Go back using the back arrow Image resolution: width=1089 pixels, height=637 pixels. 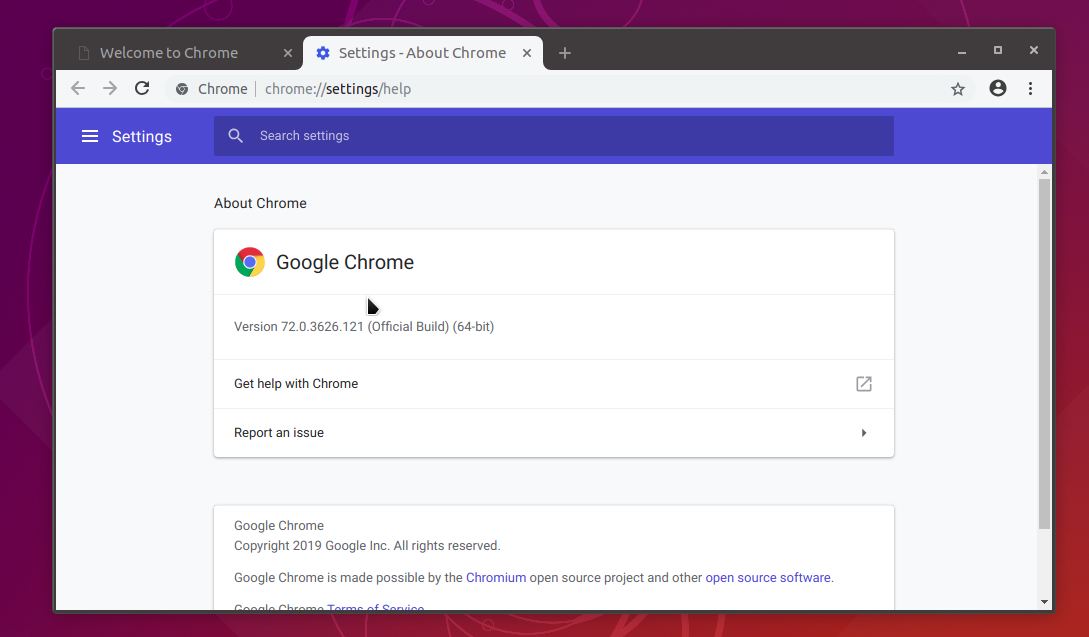pyautogui.click(x=78, y=88)
